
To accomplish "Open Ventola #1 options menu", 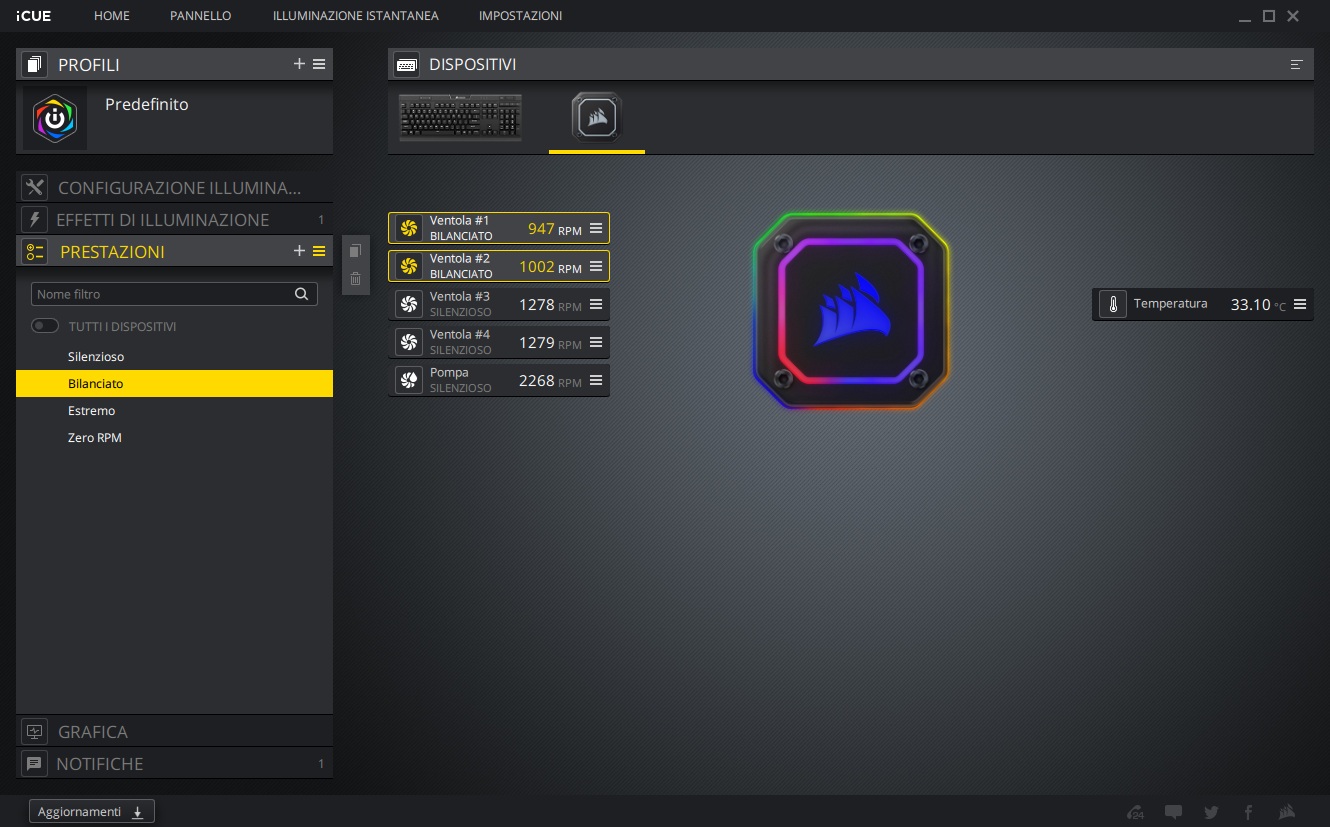I will click(596, 228).
